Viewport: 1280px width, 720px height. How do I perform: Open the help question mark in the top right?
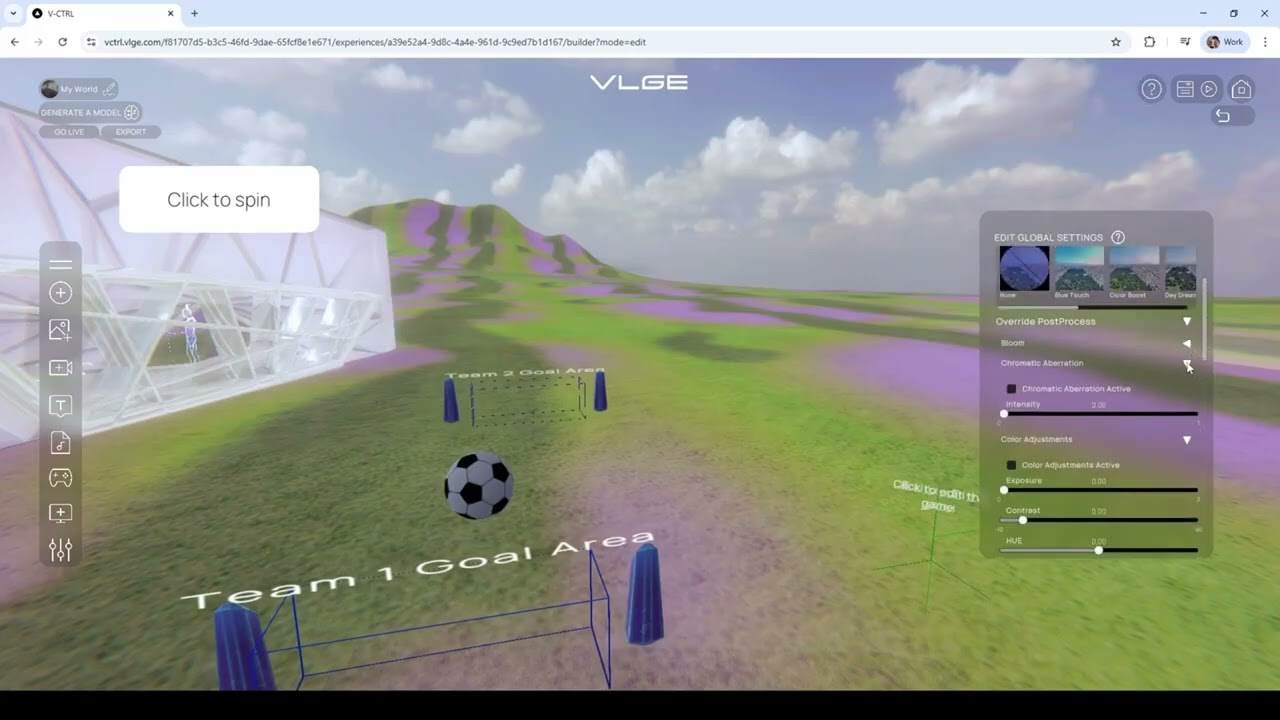(x=1151, y=89)
